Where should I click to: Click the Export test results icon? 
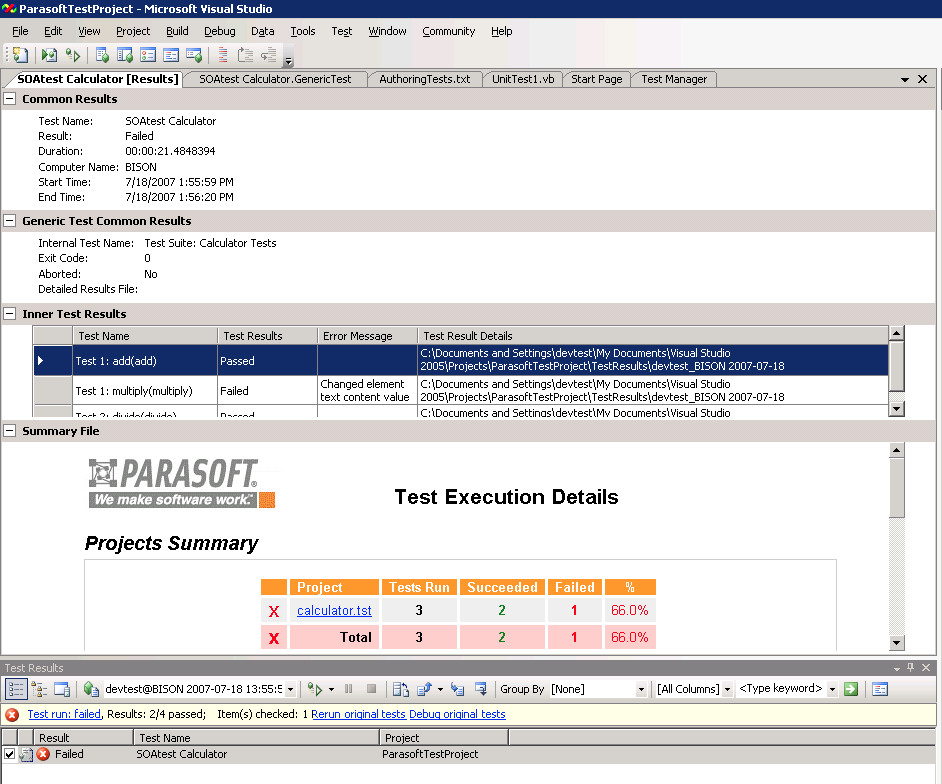coord(424,689)
